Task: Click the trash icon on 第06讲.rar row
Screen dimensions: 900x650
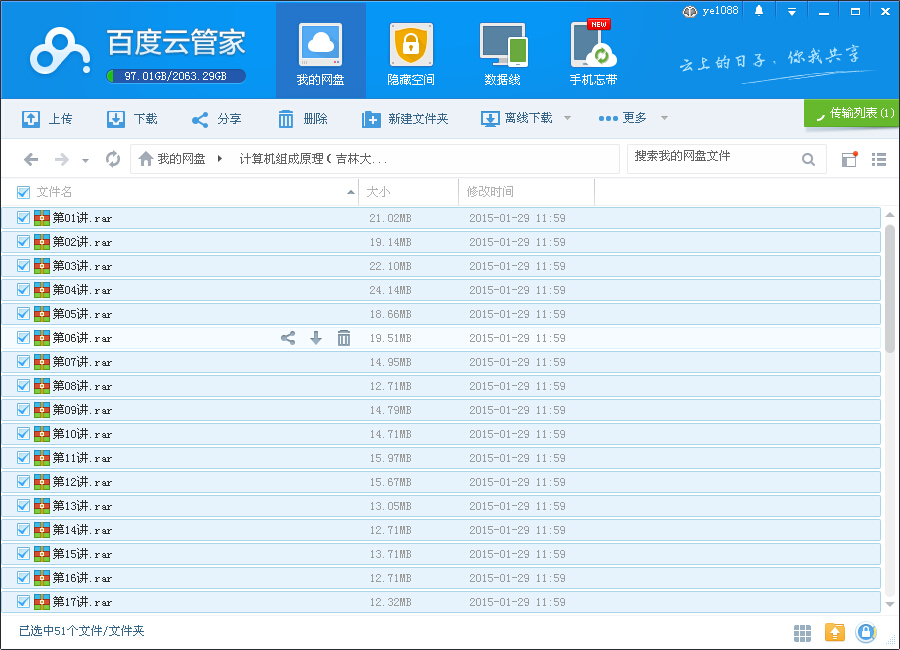Action: click(344, 338)
